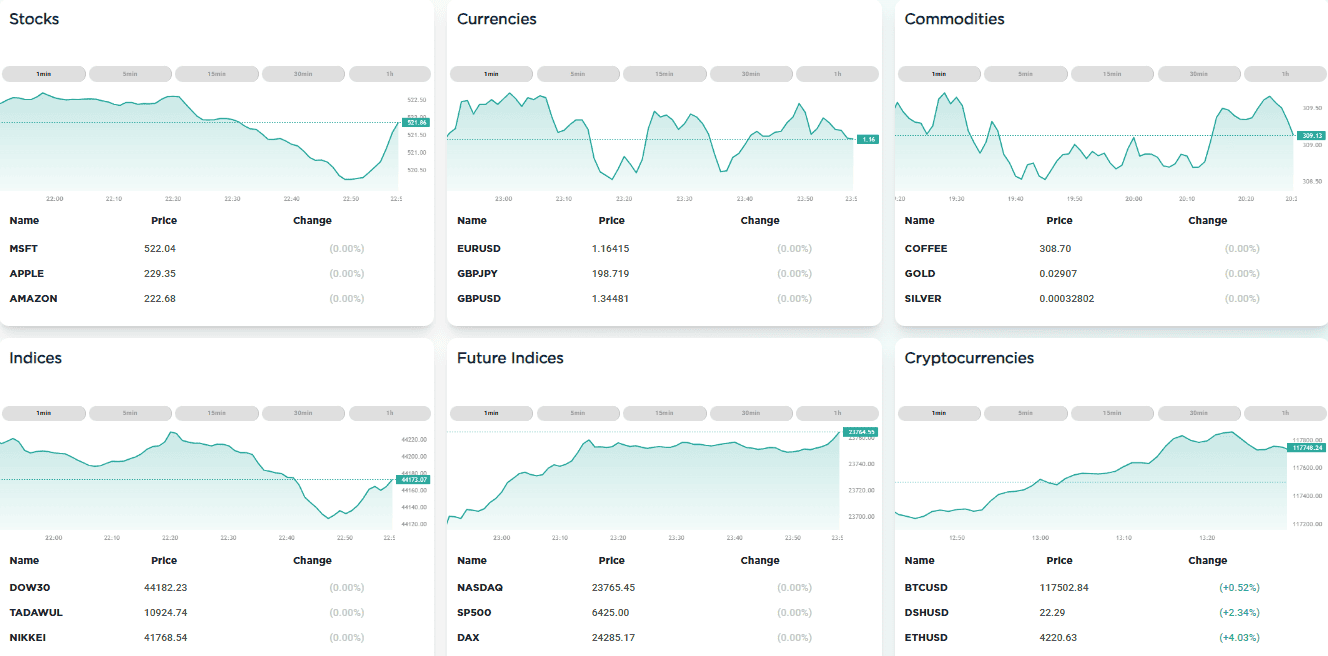Select COFFEE in the Commodities table
Viewport: 1328px width, 656px height.
point(923,248)
